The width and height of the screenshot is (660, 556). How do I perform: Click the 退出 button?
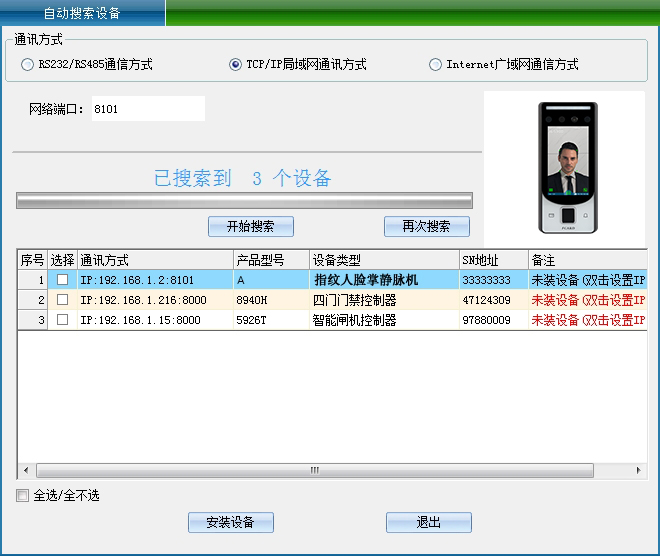tap(428, 522)
